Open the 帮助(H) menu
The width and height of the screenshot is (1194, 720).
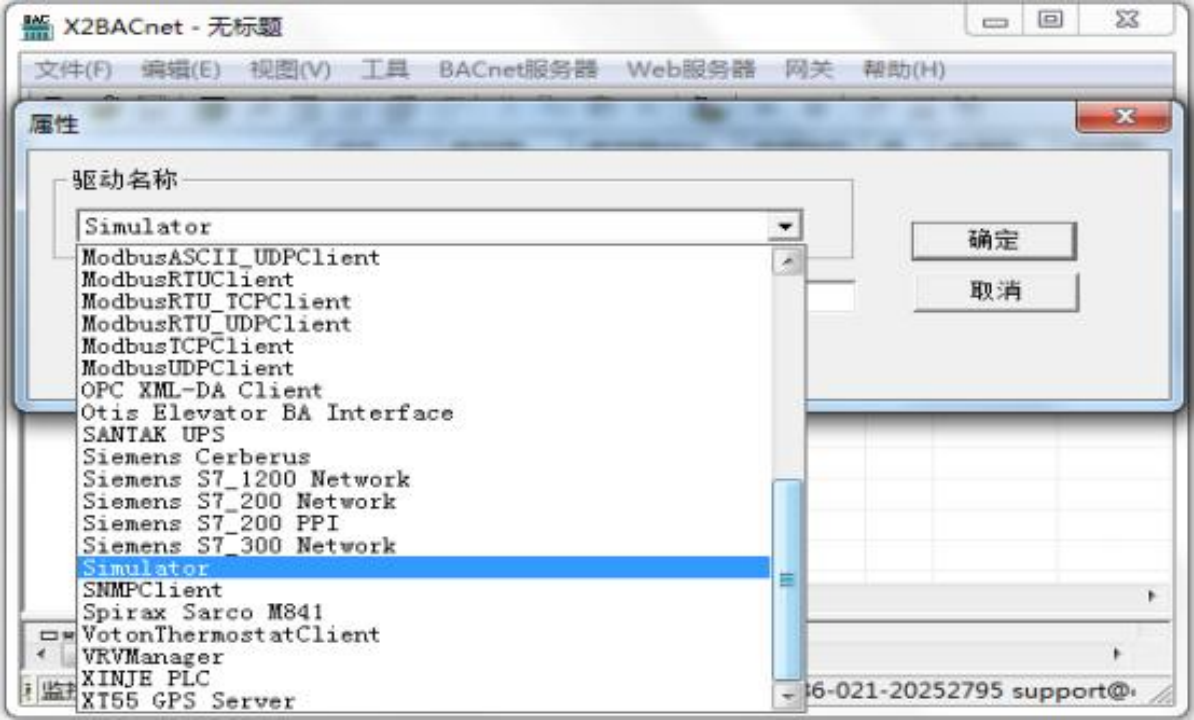coord(904,70)
